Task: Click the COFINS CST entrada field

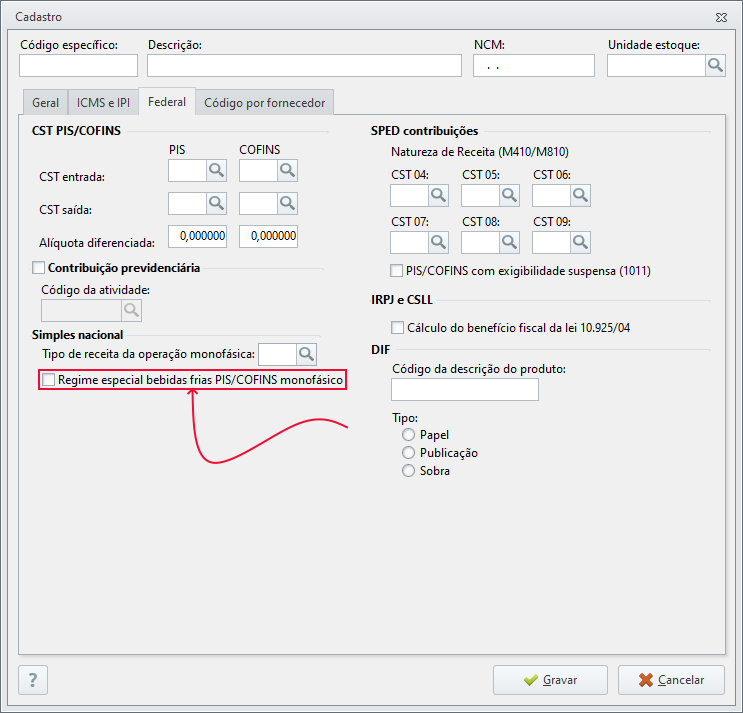Action: pyautogui.click(x=258, y=171)
